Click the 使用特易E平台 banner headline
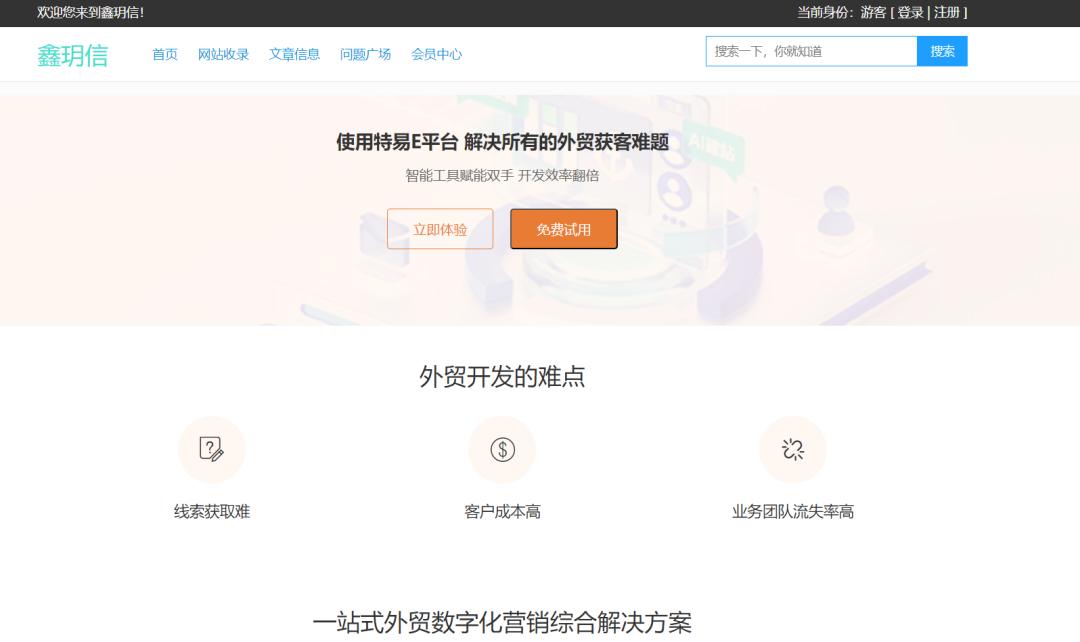This screenshot has width=1080, height=642. coord(502,142)
